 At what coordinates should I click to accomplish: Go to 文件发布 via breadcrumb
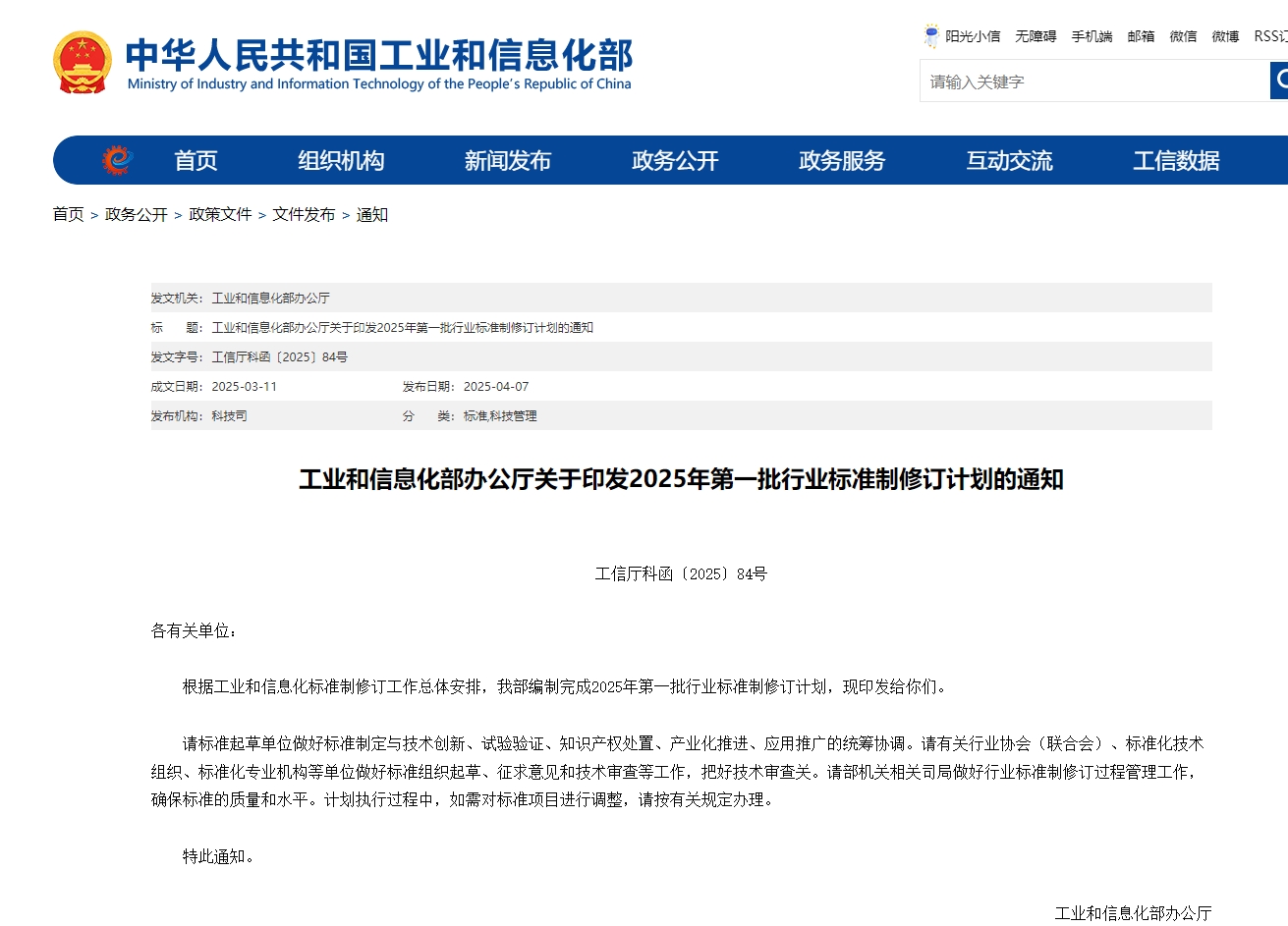[304, 214]
